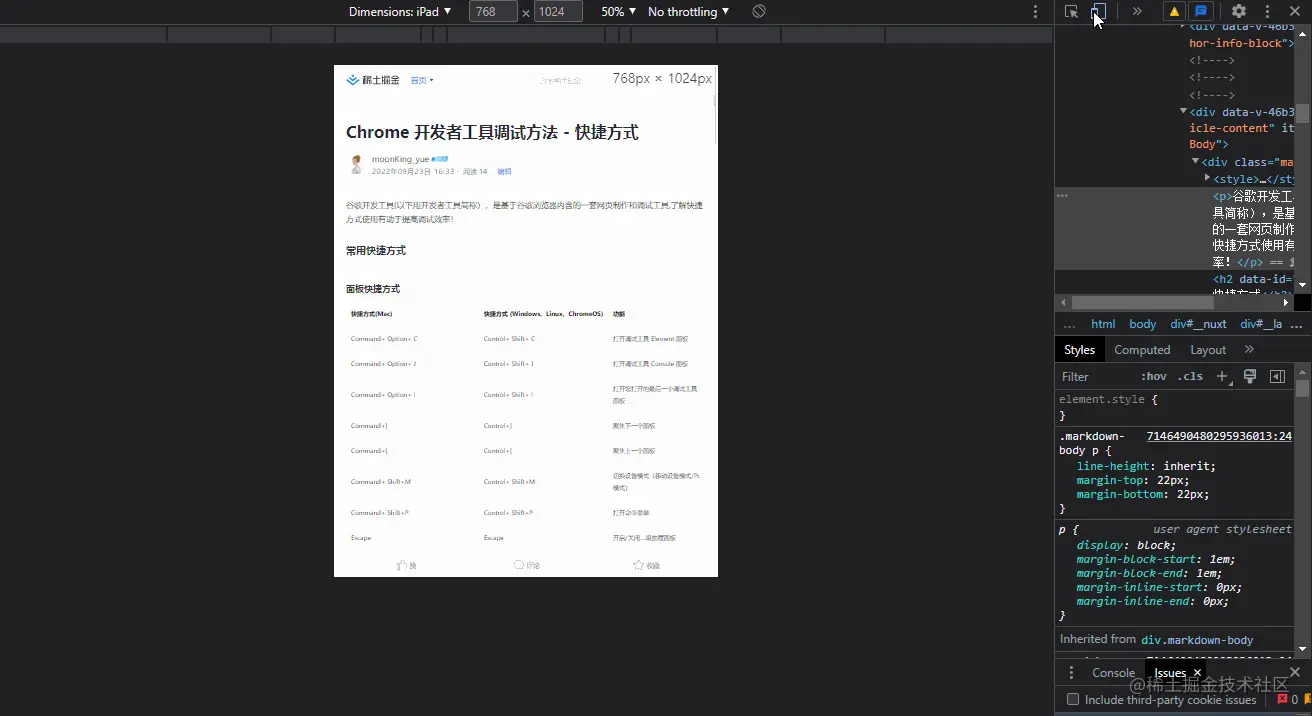The width and height of the screenshot is (1312, 716).
Task: Click the Styles pane vertical scrollbar thumb
Action: coord(1303,388)
